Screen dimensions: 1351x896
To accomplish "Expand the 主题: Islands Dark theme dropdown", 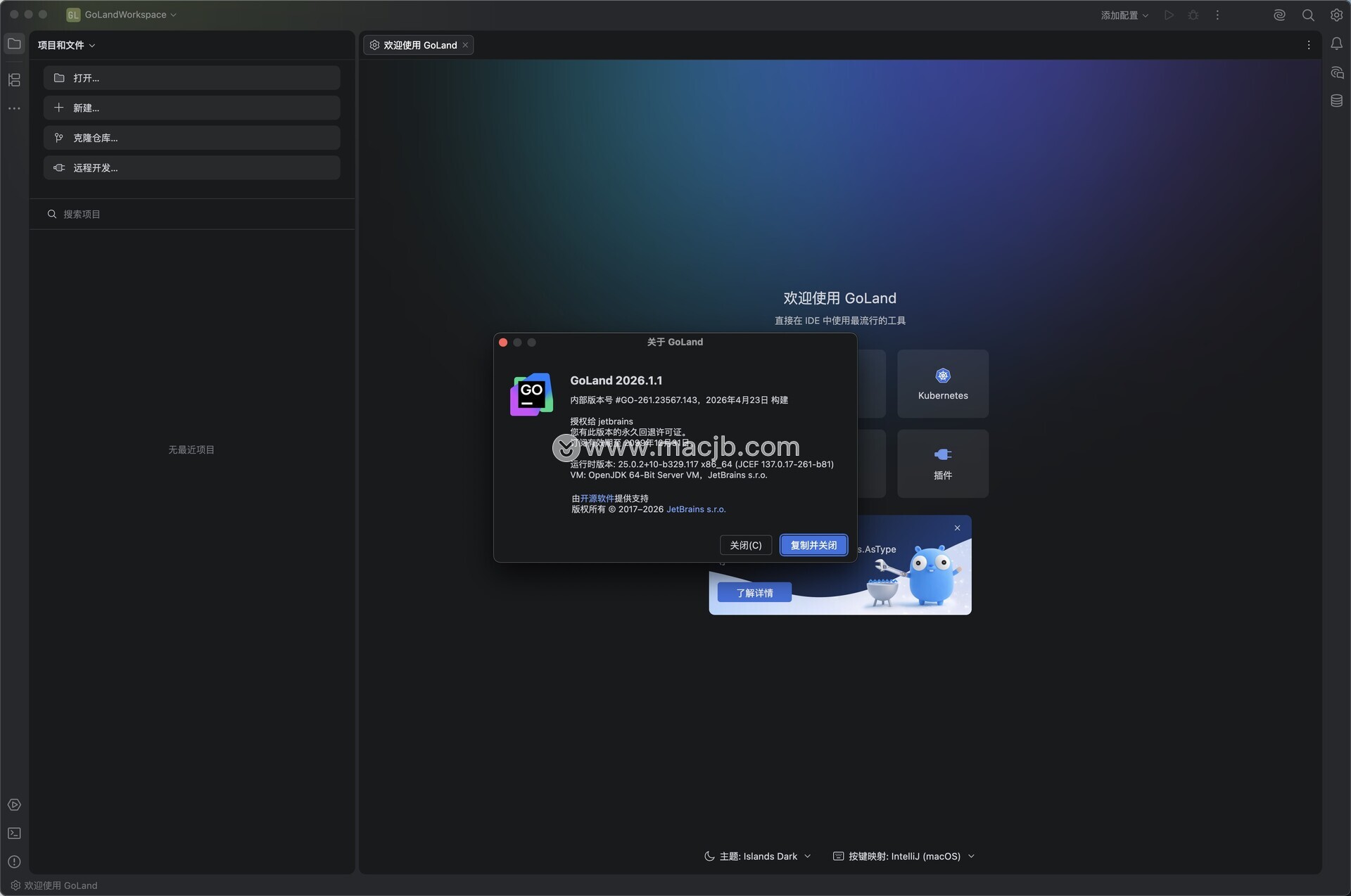I will tap(759, 856).
